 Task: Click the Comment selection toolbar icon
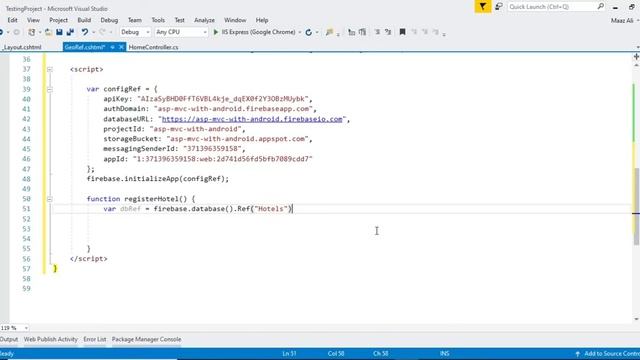(x=377, y=32)
